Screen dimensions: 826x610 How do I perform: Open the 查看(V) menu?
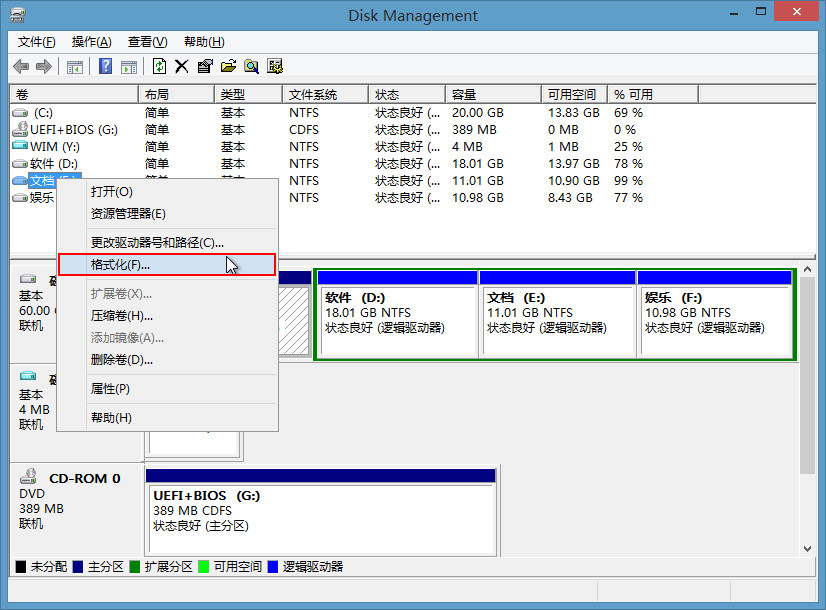click(147, 42)
